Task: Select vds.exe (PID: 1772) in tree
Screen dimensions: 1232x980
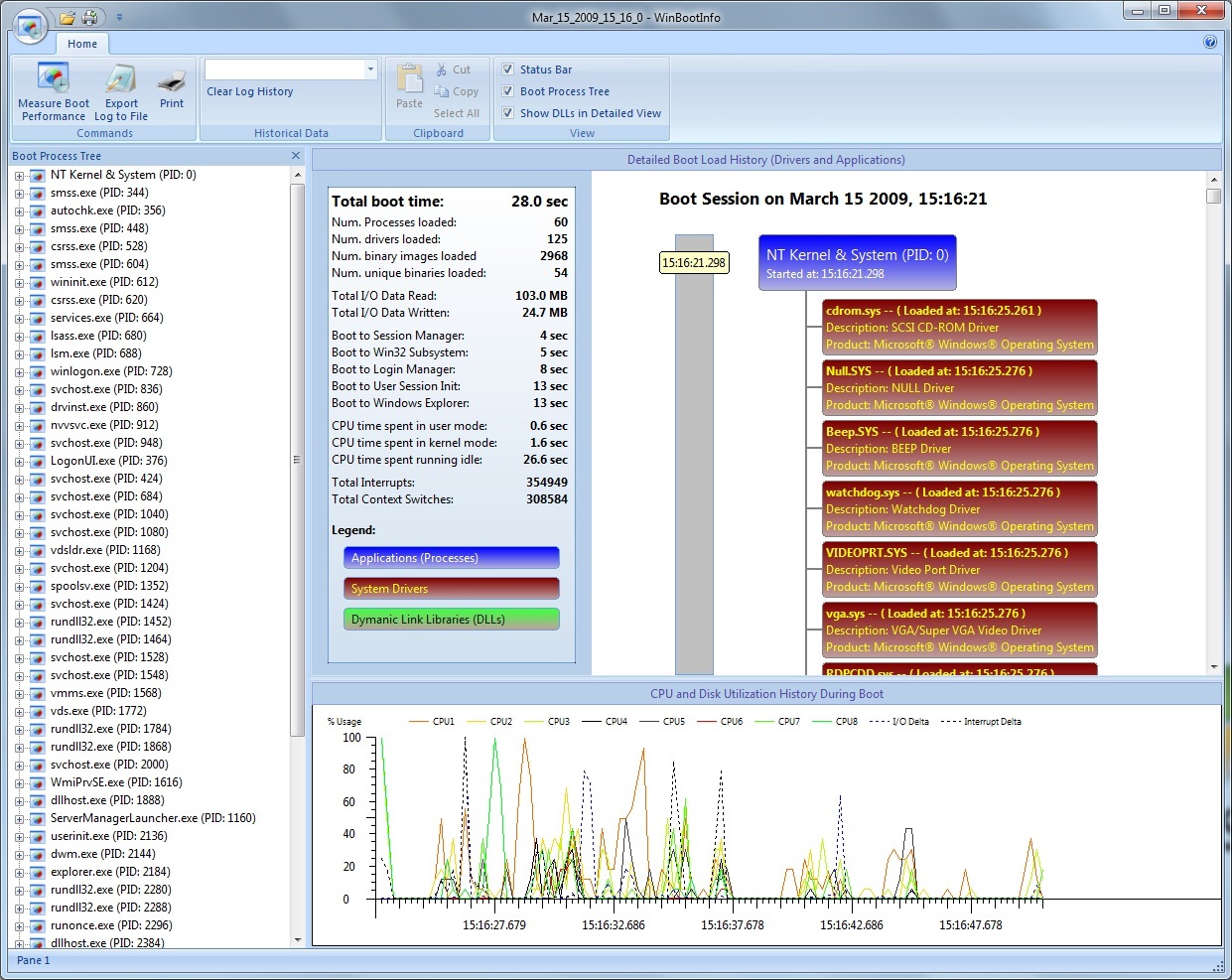Action: (98, 711)
